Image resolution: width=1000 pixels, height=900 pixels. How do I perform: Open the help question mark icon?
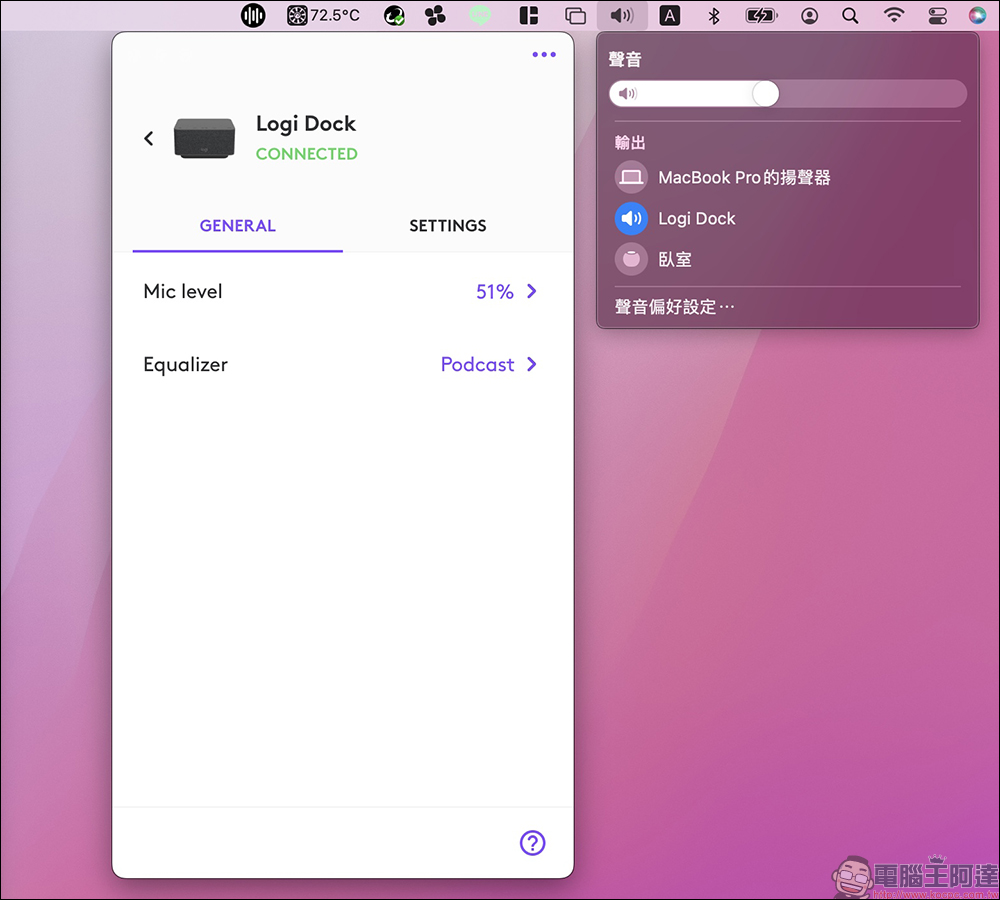click(x=532, y=843)
